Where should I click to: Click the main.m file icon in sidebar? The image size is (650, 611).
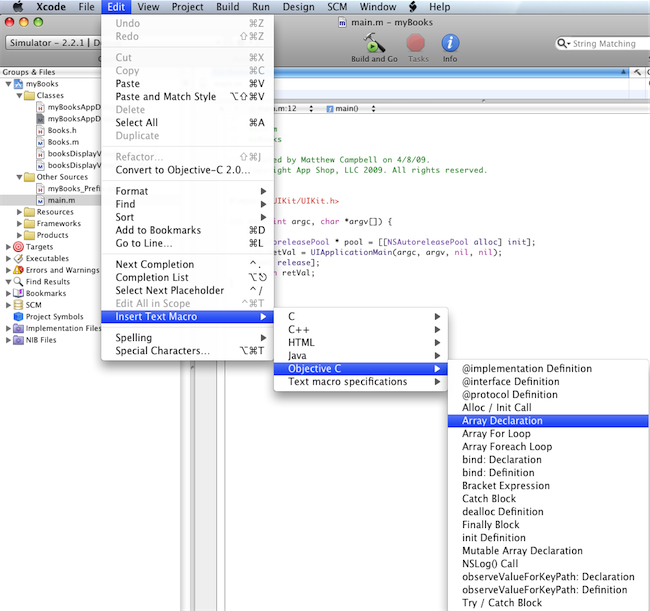click(x=40, y=200)
